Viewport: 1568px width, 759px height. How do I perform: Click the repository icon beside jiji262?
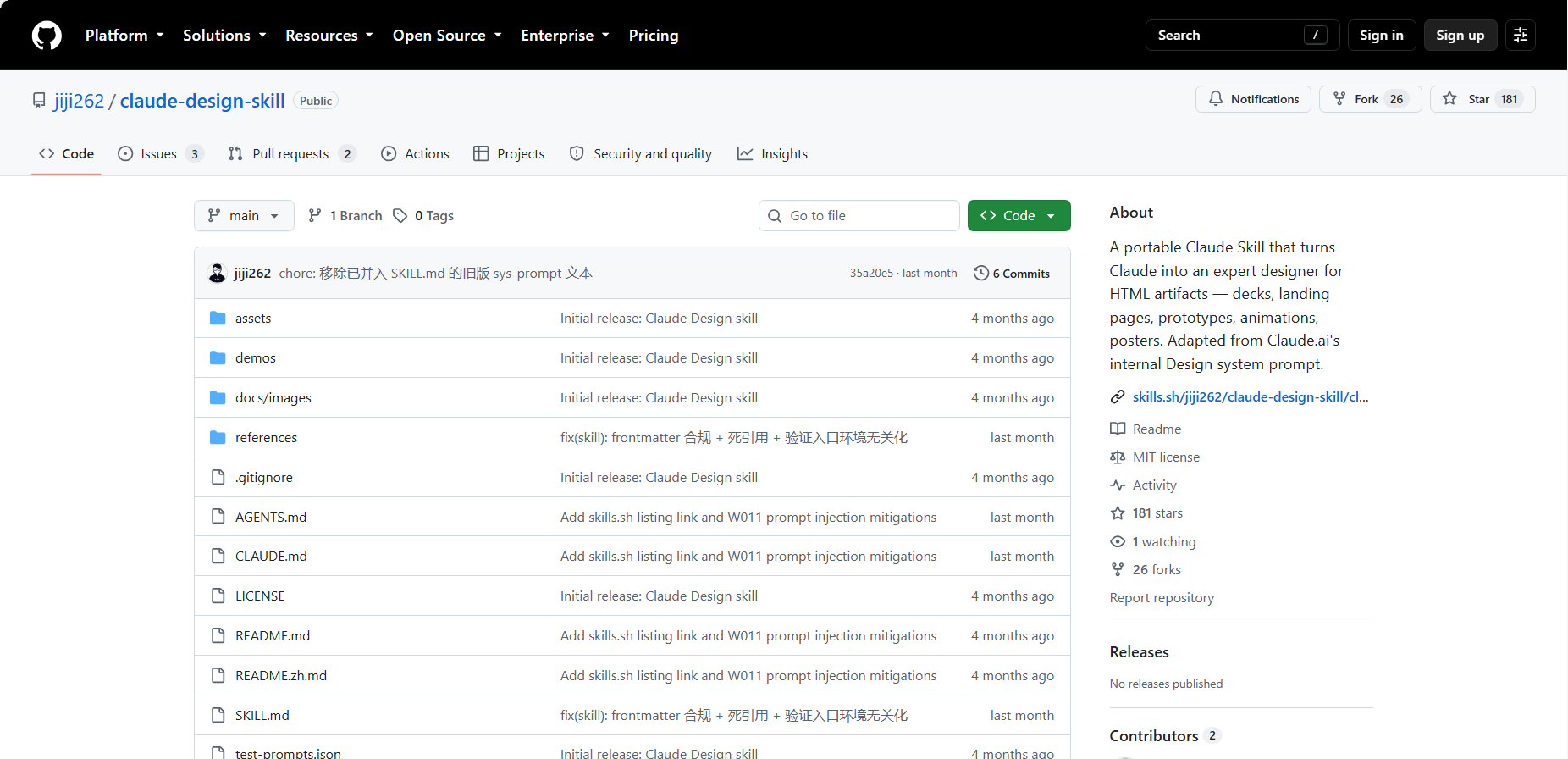tap(39, 101)
